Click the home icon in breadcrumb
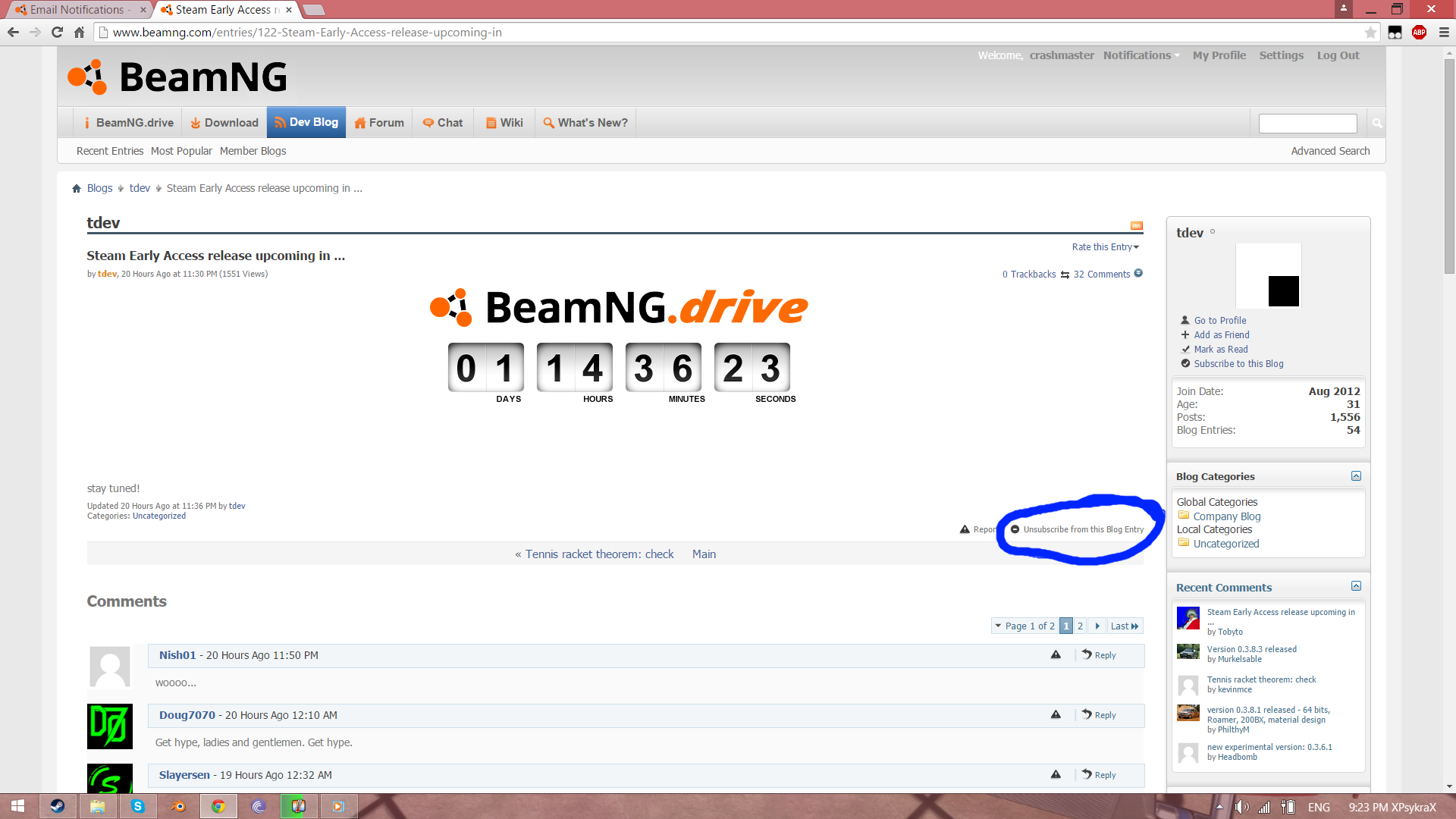1456x819 pixels. point(77,189)
